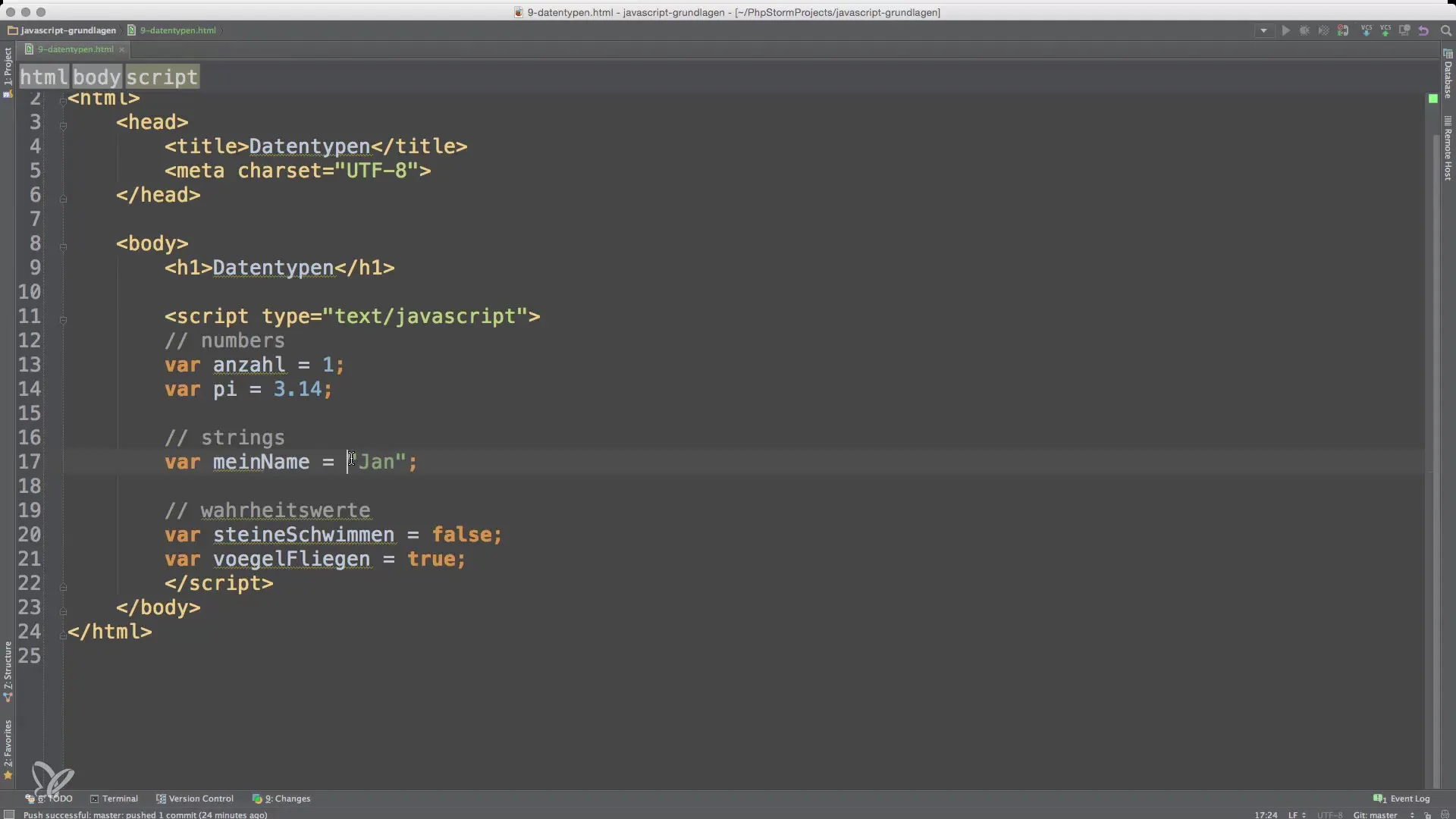This screenshot has height=819, width=1456.
Task: Open the Event Log
Action: point(1401,799)
